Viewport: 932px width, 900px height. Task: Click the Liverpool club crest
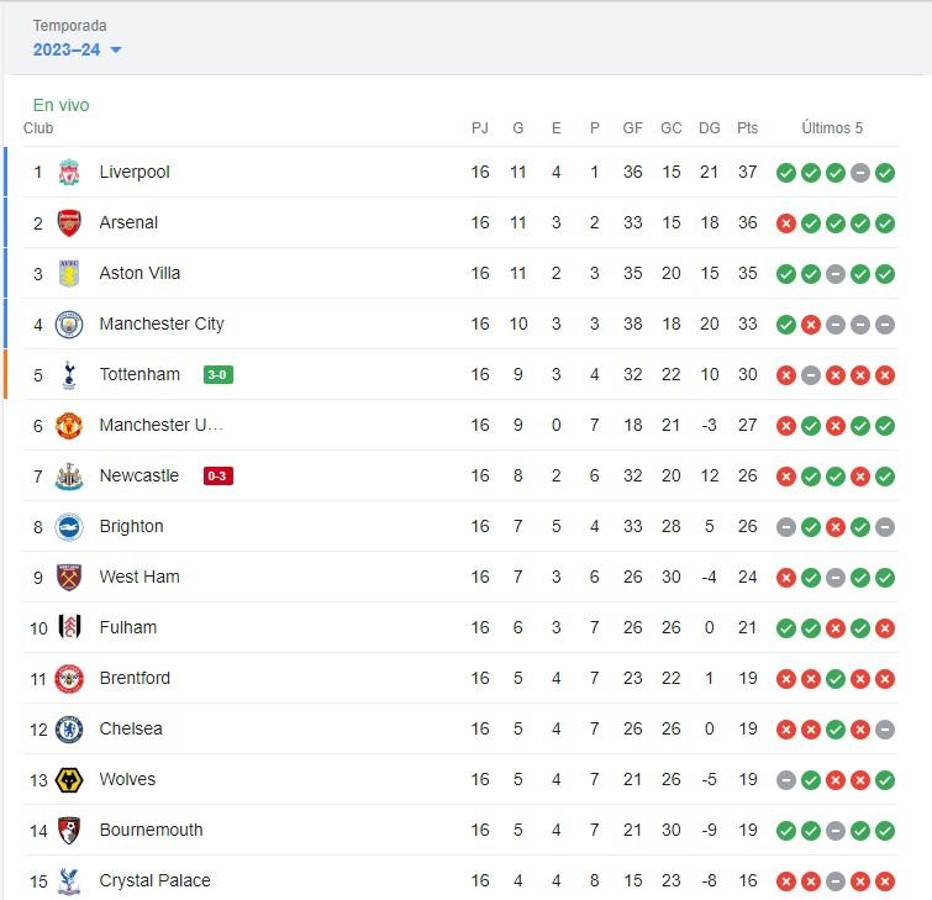tap(68, 171)
